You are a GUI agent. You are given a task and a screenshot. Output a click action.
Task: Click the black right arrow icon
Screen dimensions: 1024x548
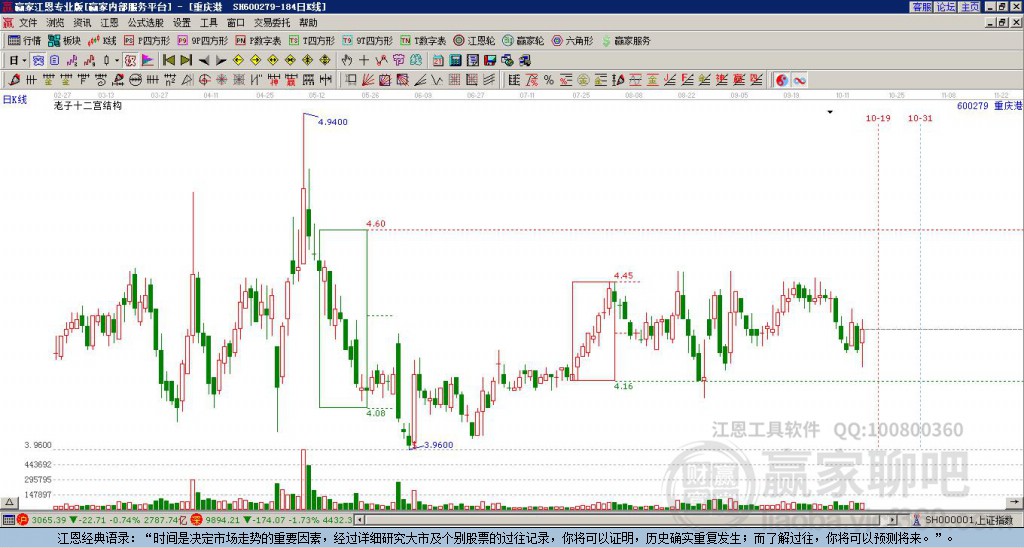tap(221, 60)
